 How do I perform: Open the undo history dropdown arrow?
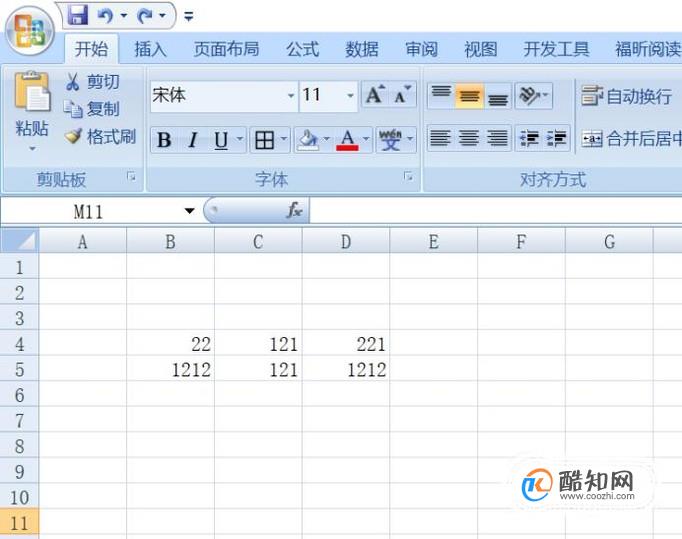click(x=124, y=16)
